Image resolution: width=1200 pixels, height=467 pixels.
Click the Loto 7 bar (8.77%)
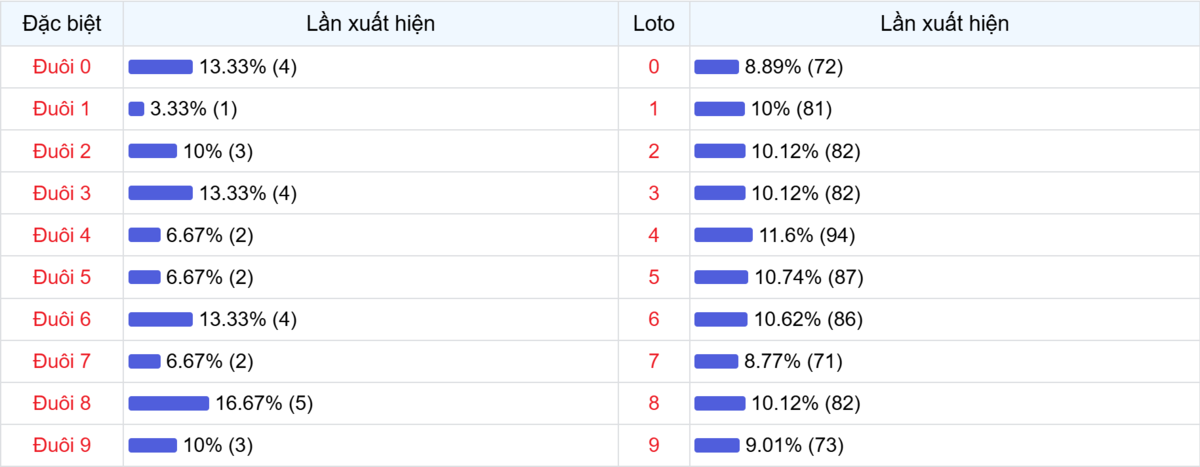point(715,361)
